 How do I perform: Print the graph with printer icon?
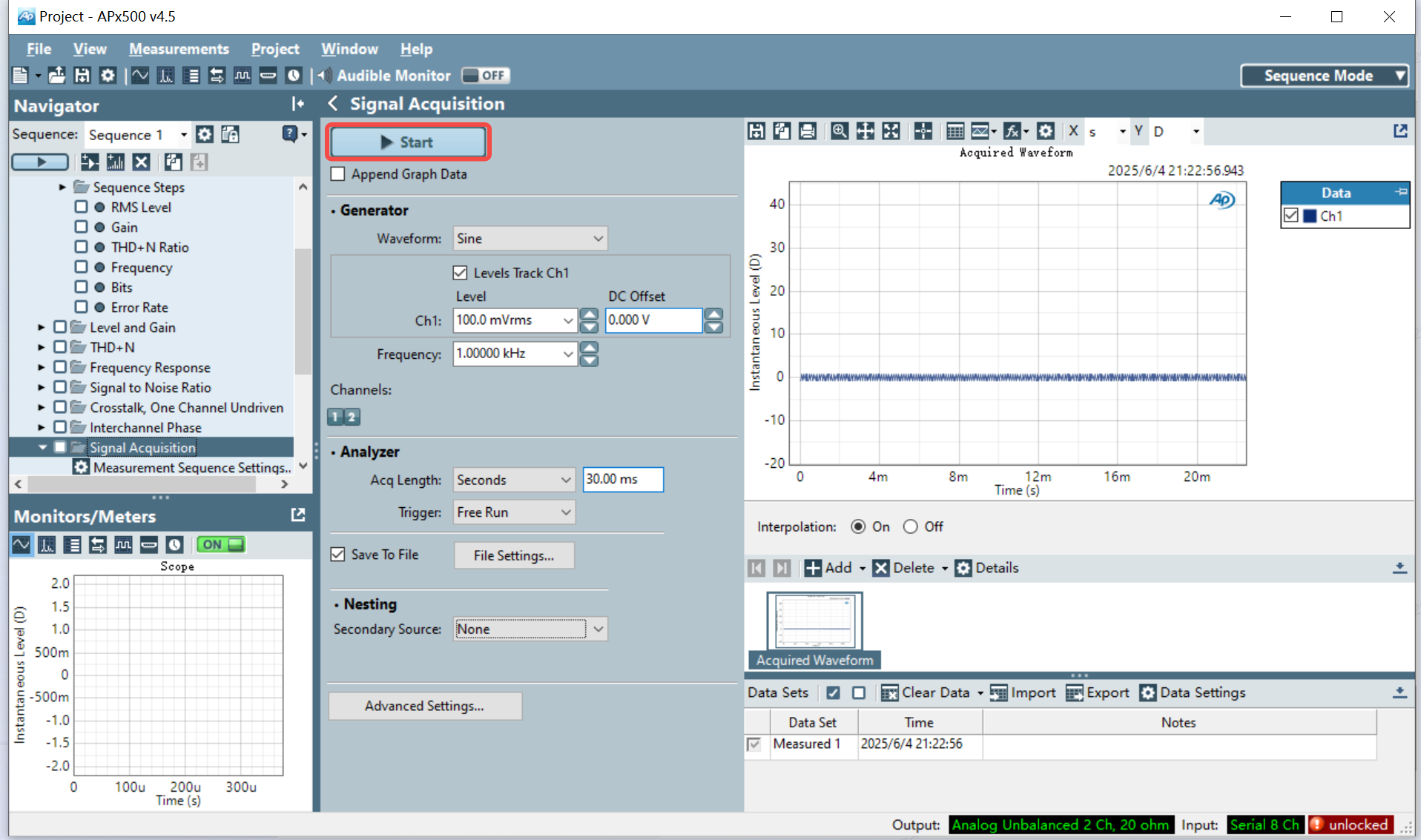[x=807, y=131]
